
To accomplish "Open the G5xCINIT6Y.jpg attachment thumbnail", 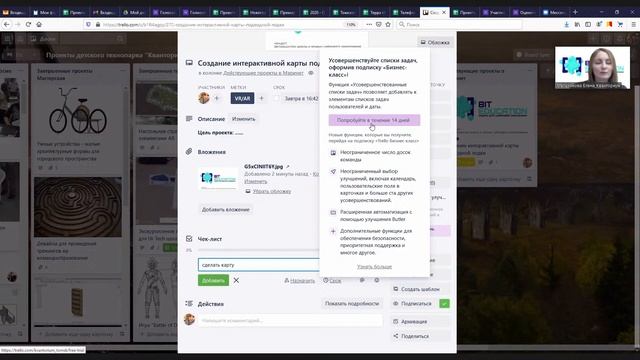I will tap(218, 178).
